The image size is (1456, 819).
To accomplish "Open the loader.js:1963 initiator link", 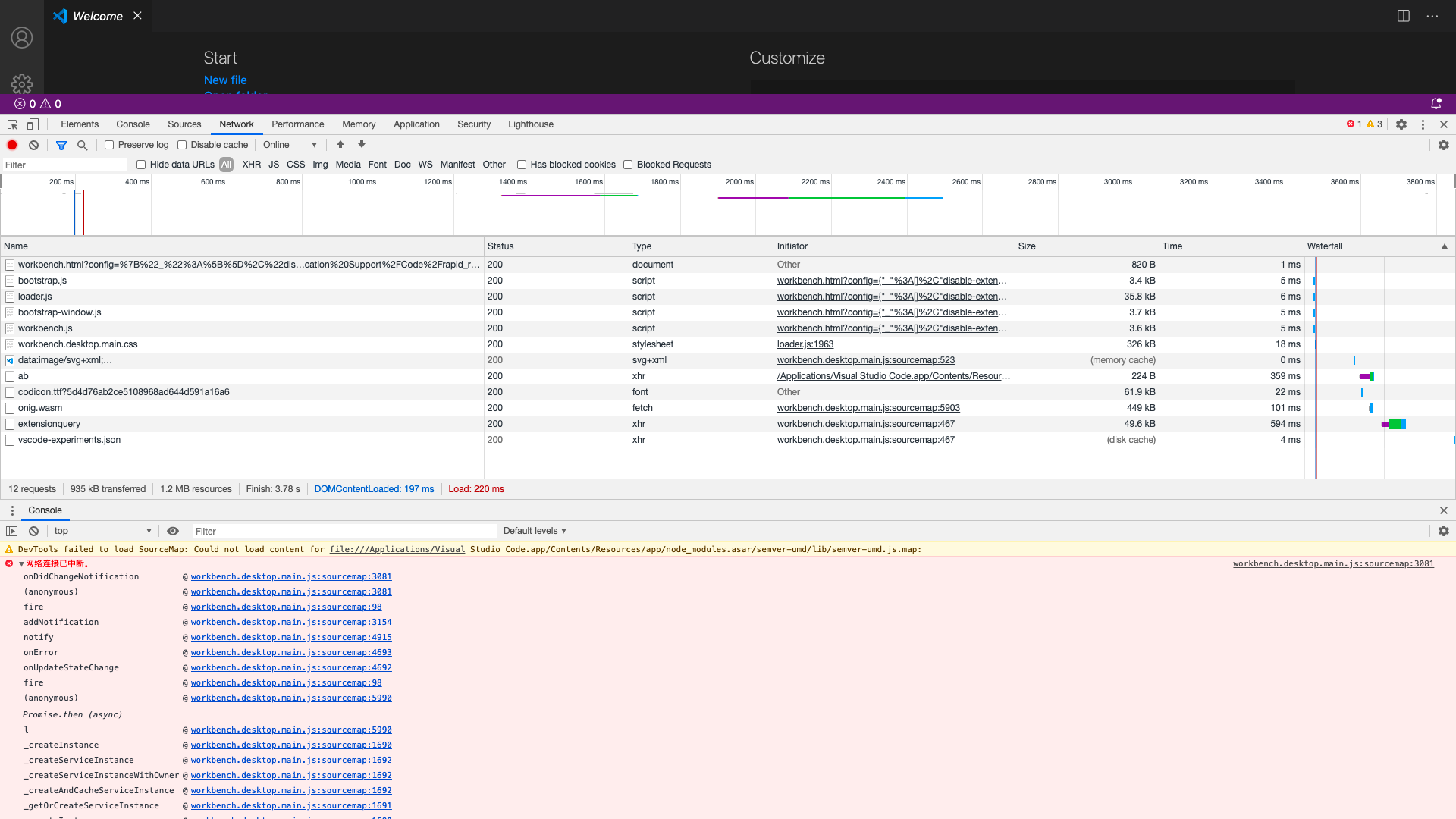I will [805, 344].
